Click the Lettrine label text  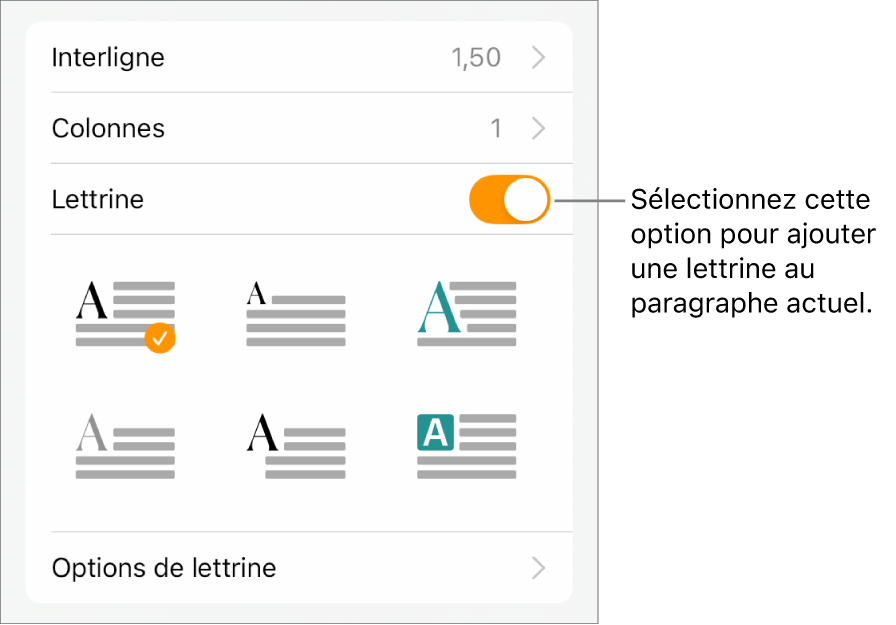click(x=98, y=199)
